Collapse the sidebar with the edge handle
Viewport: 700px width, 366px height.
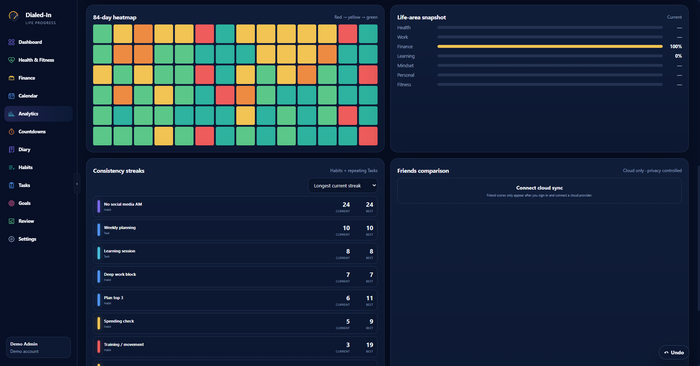[x=77, y=184]
